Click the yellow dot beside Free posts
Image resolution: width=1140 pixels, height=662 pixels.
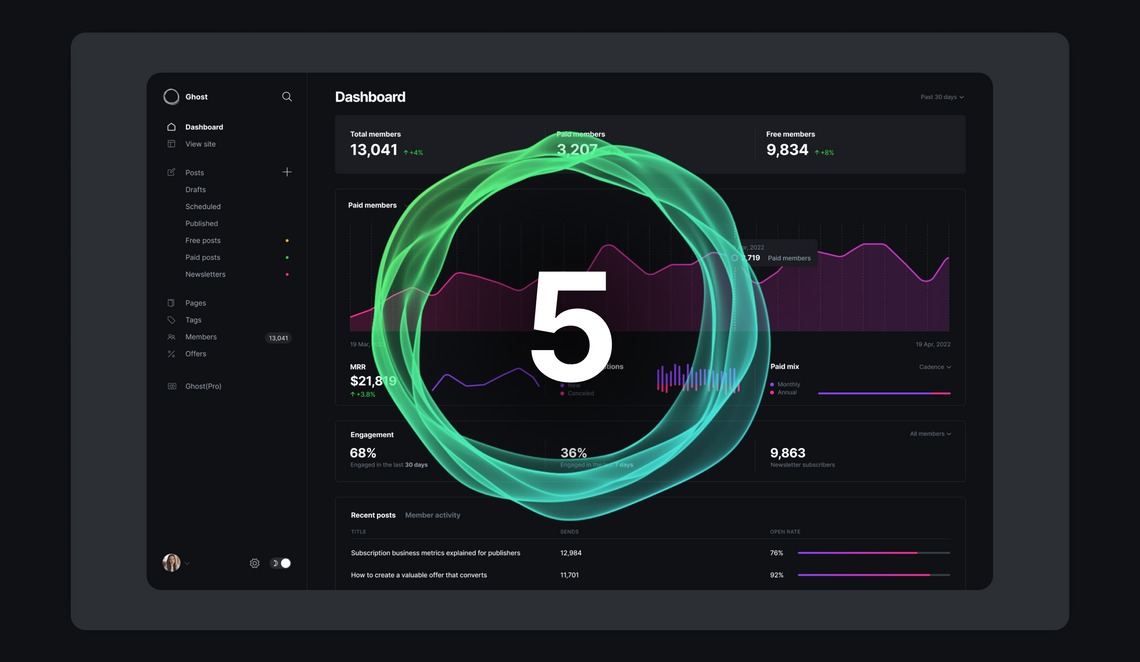click(286, 240)
